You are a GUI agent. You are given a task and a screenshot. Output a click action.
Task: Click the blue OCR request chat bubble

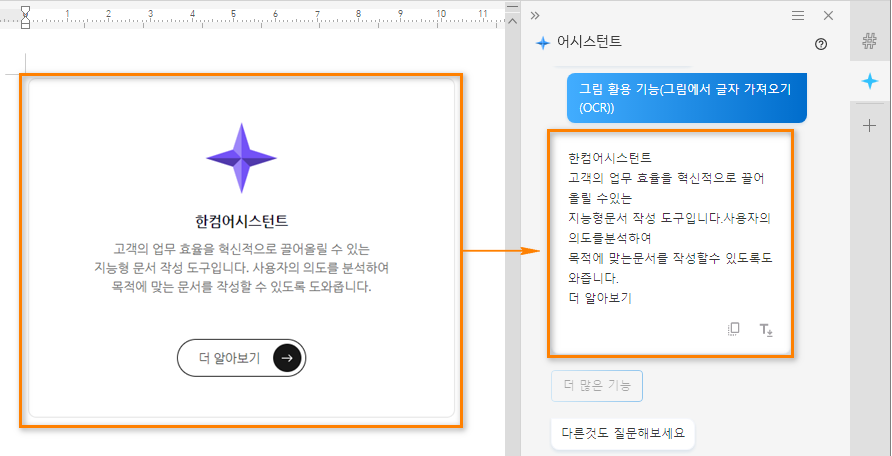(x=687, y=98)
